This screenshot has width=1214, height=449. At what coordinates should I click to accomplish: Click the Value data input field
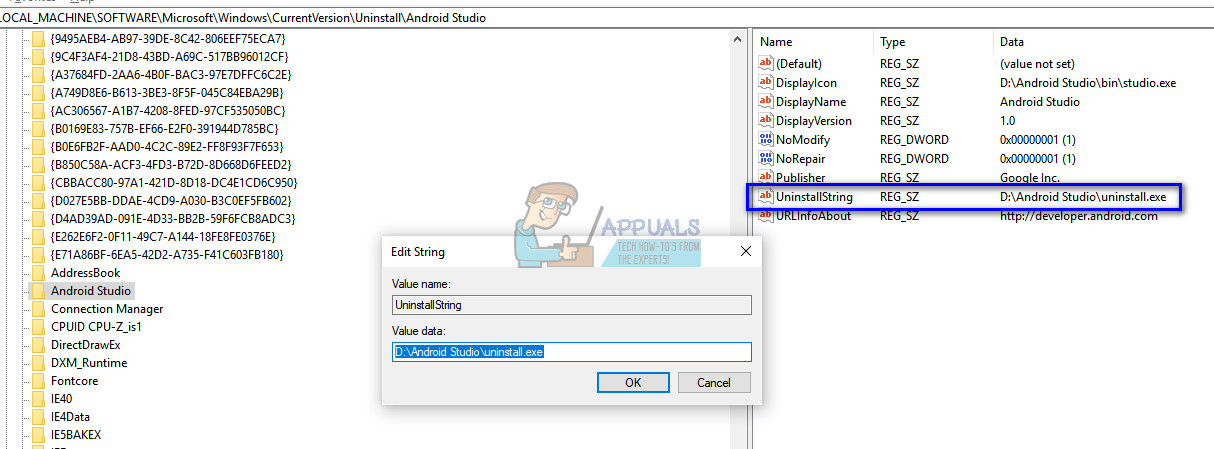click(572, 352)
